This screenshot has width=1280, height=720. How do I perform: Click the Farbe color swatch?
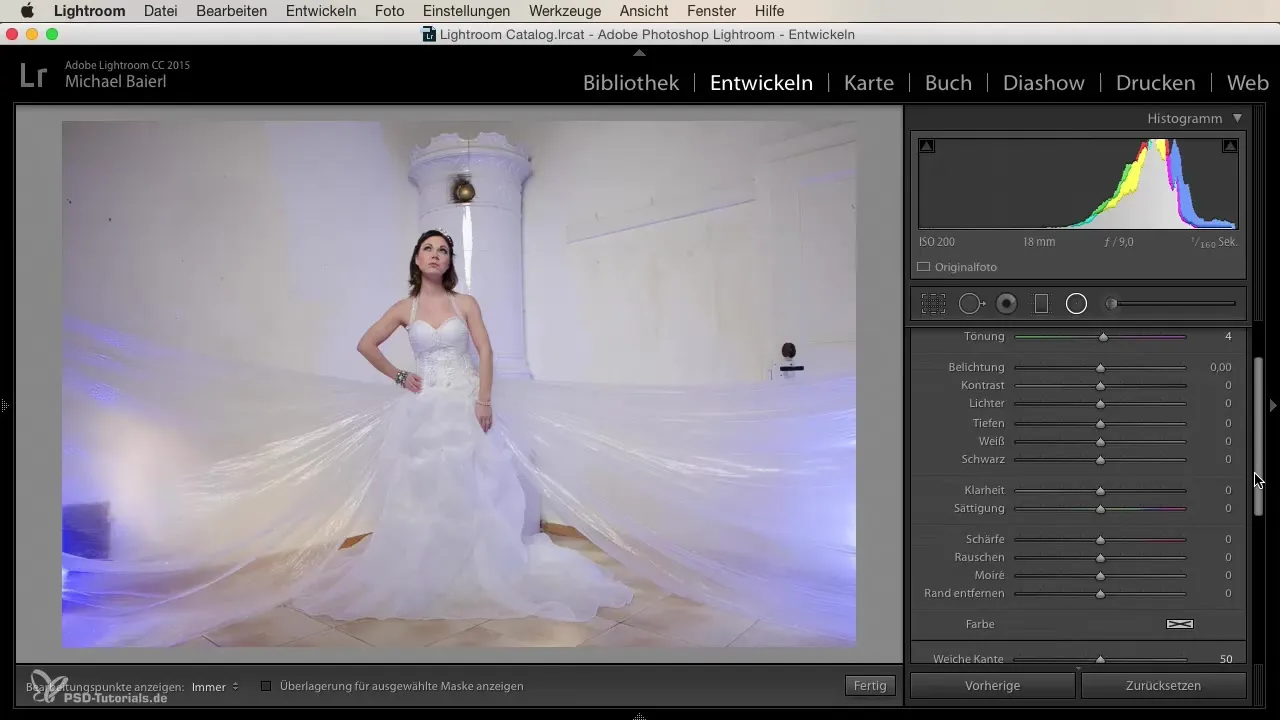[1180, 624]
